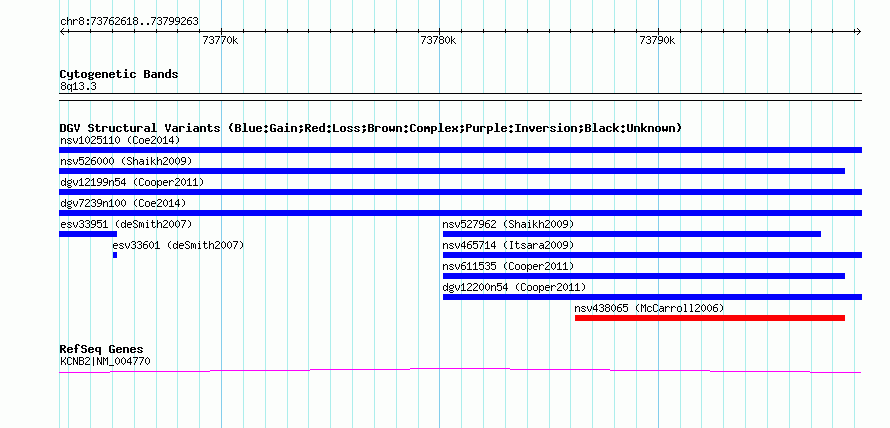The image size is (890, 428).
Task: Click the nsv527962 (Shaikh2009) variant bar
Action: (x=632, y=234)
